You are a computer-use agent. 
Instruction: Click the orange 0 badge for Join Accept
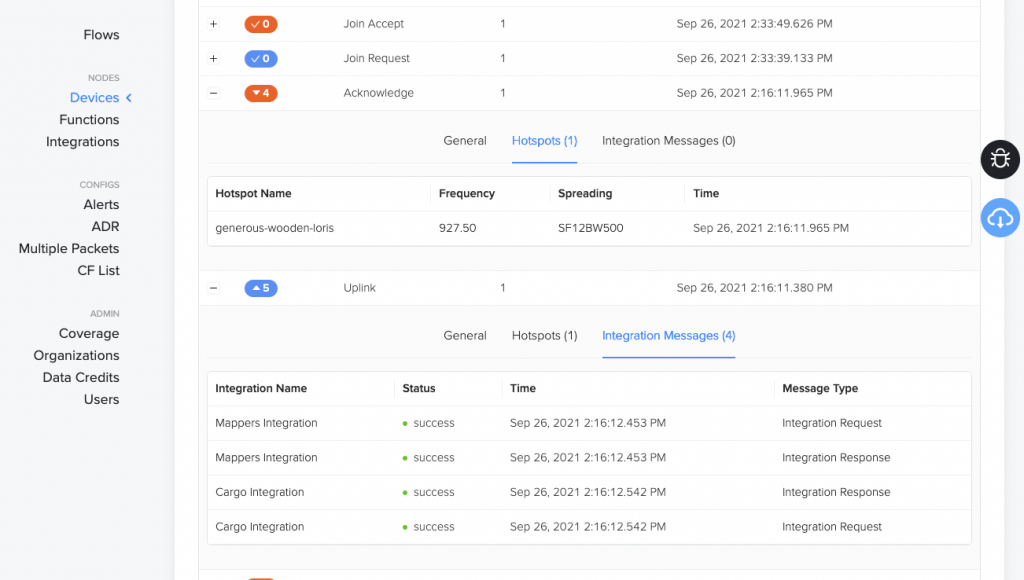(261, 24)
